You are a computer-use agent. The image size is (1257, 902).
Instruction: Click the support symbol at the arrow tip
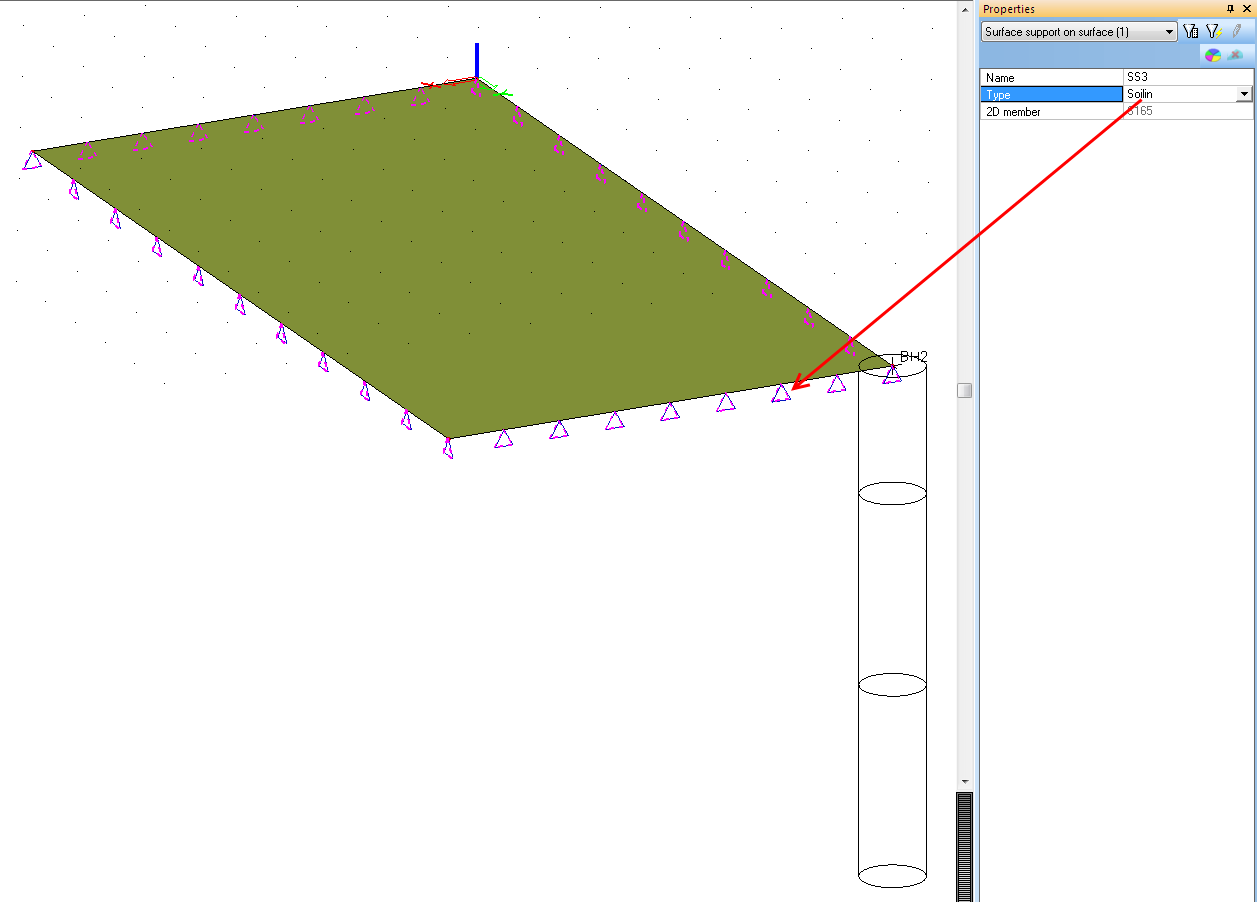(x=781, y=395)
